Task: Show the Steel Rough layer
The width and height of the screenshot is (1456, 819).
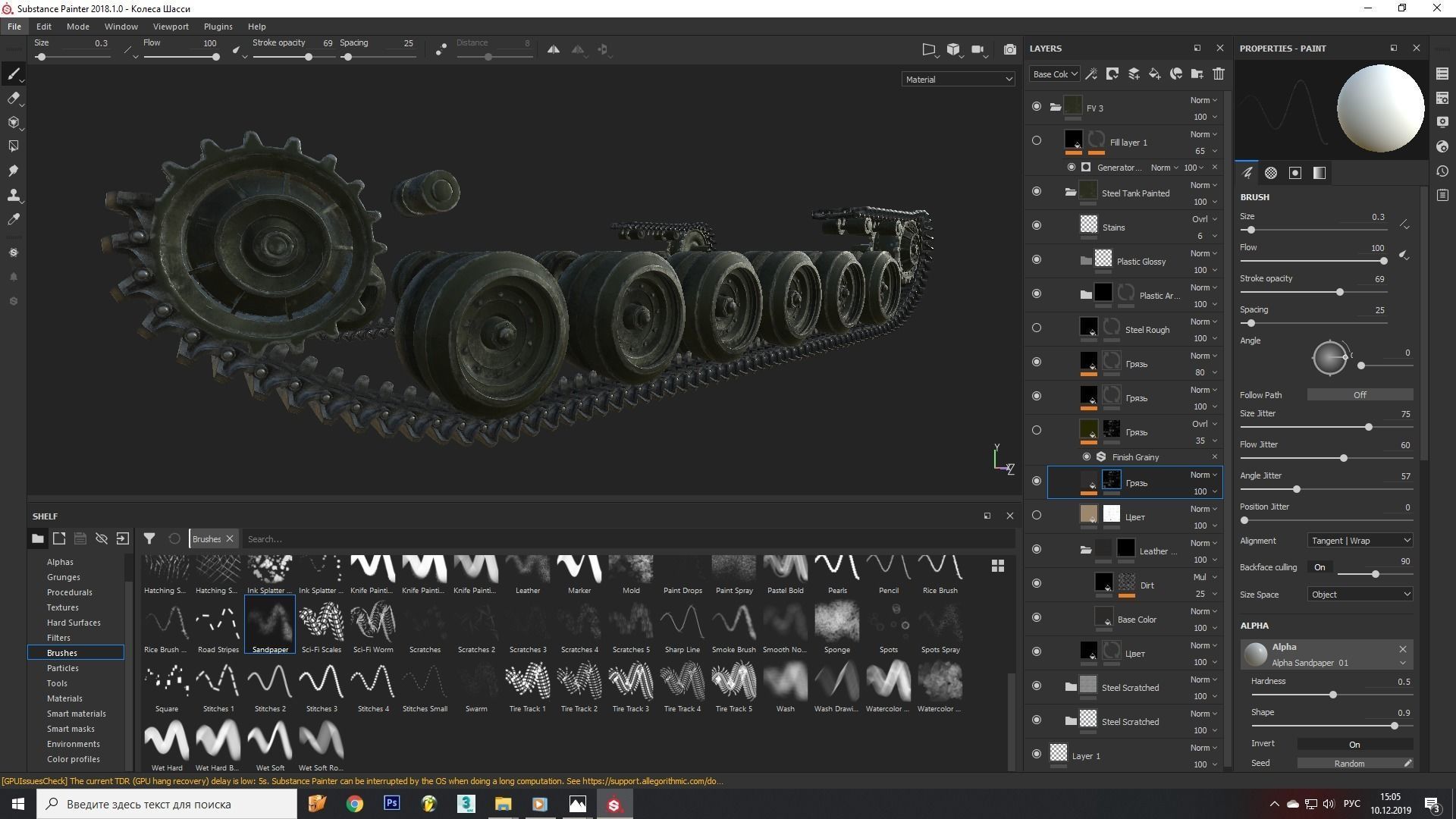Action: (1037, 328)
